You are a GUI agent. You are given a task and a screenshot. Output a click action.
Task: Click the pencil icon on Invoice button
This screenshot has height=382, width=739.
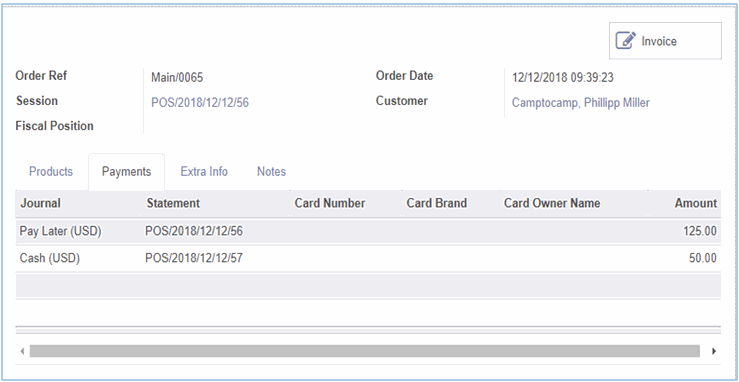(x=626, y=41)
